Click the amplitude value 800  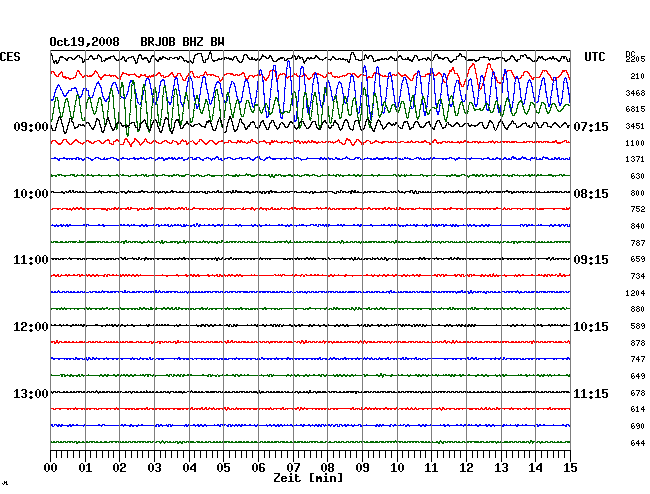[x=638, y=193]
